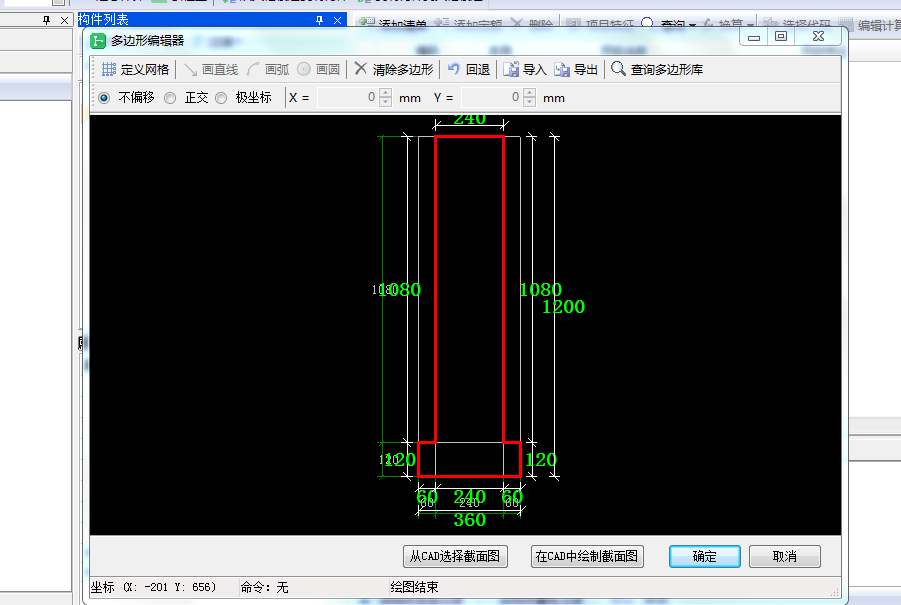901x605 pixels.
Task: Click the right 1080 height dimension
Action: (x=540, y=290)
